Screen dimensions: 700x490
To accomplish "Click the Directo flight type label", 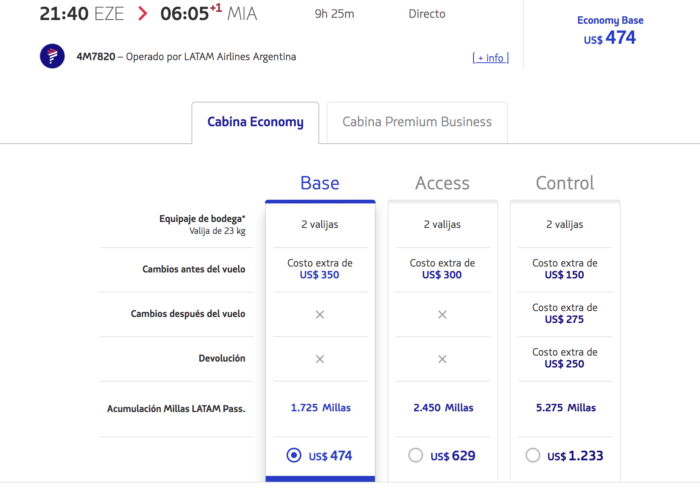I will click(427, 14).
